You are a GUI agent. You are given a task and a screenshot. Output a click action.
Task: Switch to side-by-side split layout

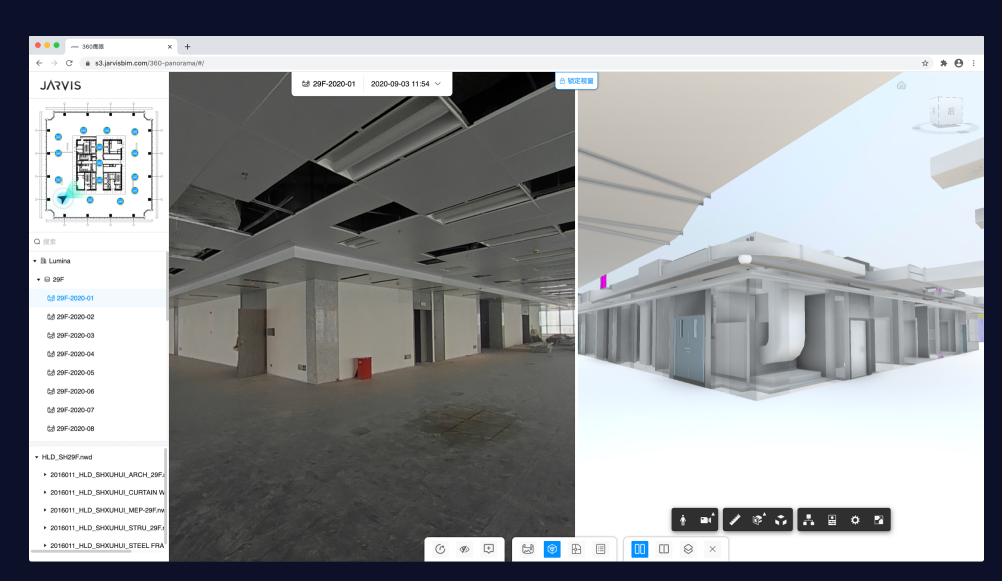[x=640, y=549]
